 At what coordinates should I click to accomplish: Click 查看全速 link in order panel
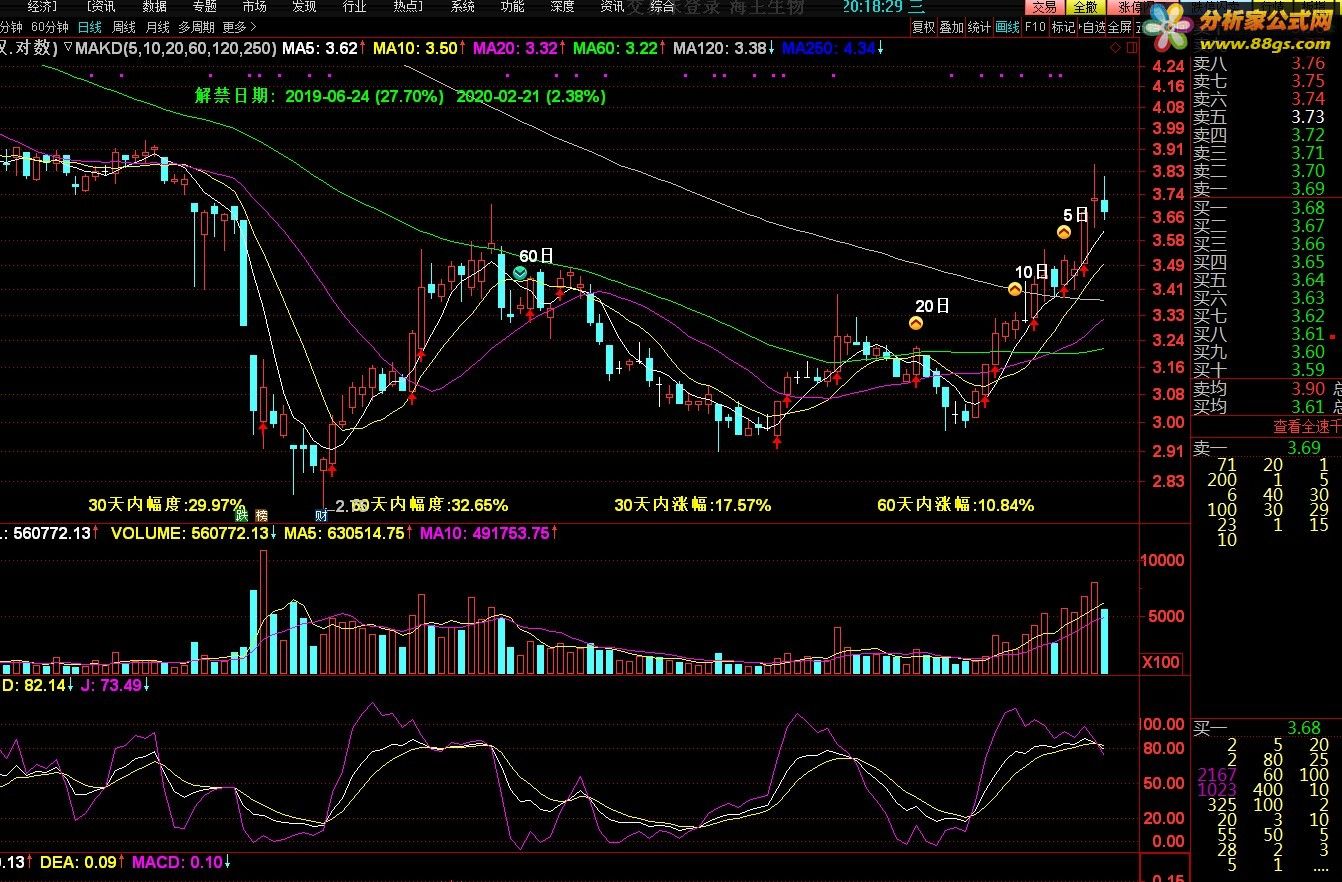pos(1306,427)
